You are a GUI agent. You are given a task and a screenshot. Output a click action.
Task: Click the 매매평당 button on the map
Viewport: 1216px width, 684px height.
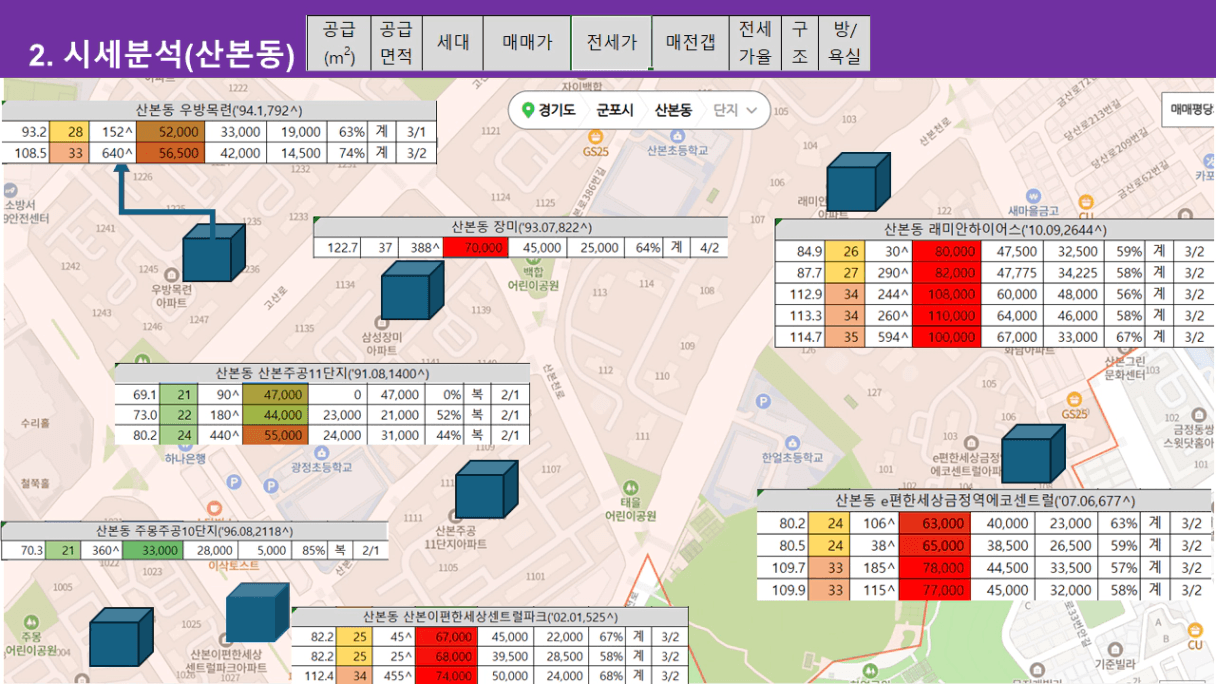[x=1190, y=107]
